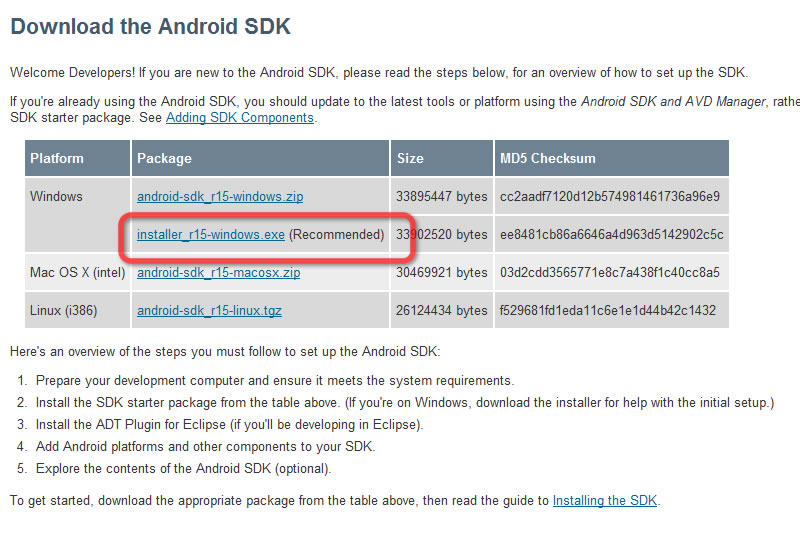Click the Size column header
This screenshot has height=539, width=800.
[442, 158]
